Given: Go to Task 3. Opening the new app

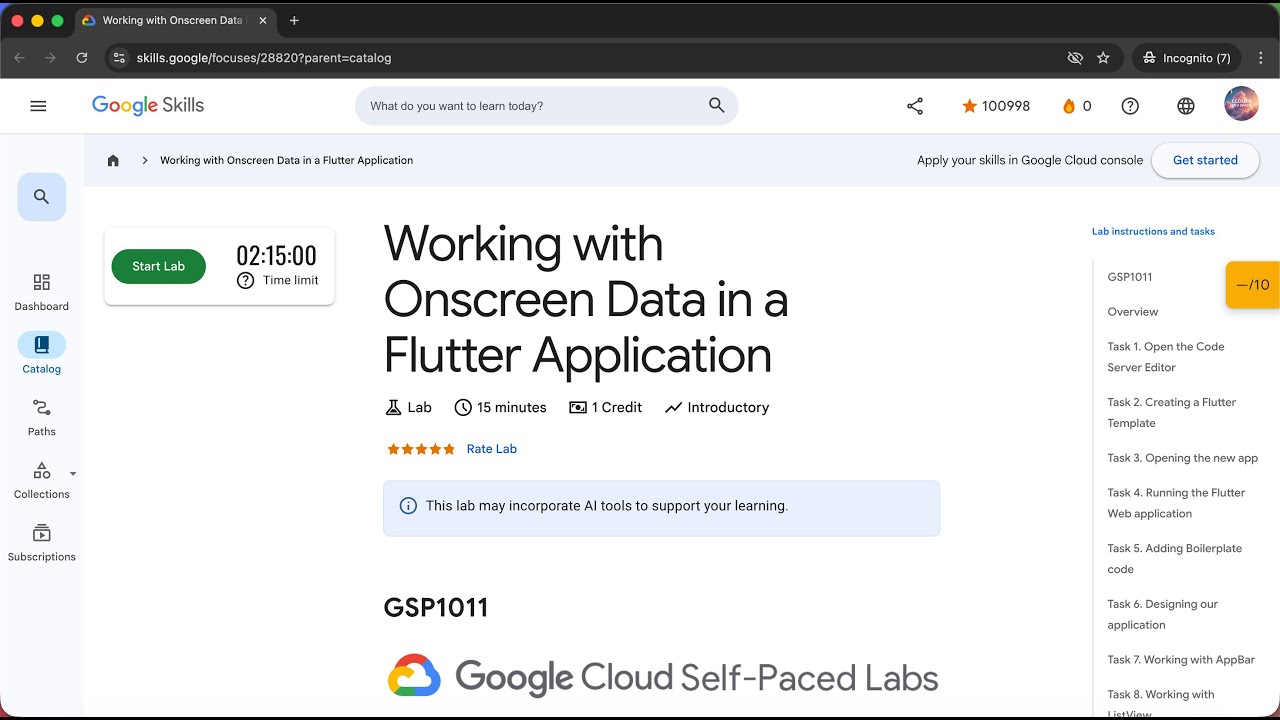Looking at the screenshot, I should tap(1183, 458).
